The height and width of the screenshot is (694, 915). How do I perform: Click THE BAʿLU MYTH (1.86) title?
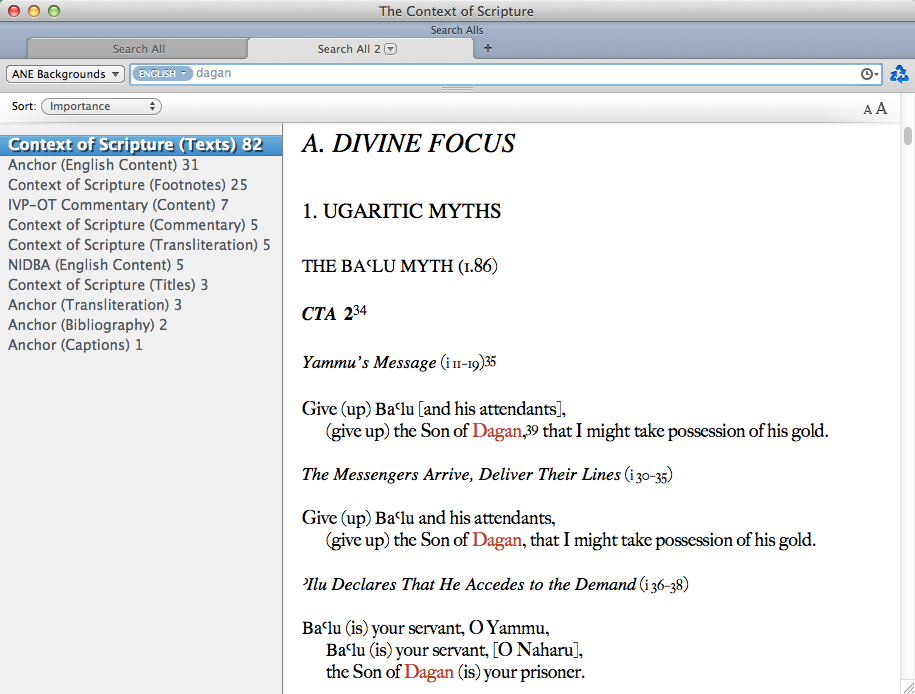(x=400, y=266)
